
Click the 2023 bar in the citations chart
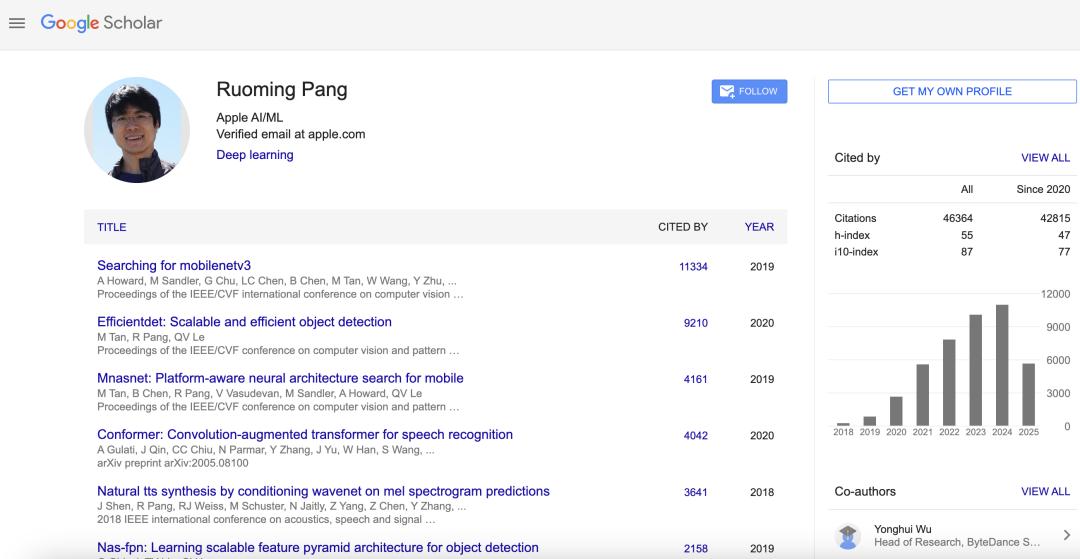pos(976,370)
